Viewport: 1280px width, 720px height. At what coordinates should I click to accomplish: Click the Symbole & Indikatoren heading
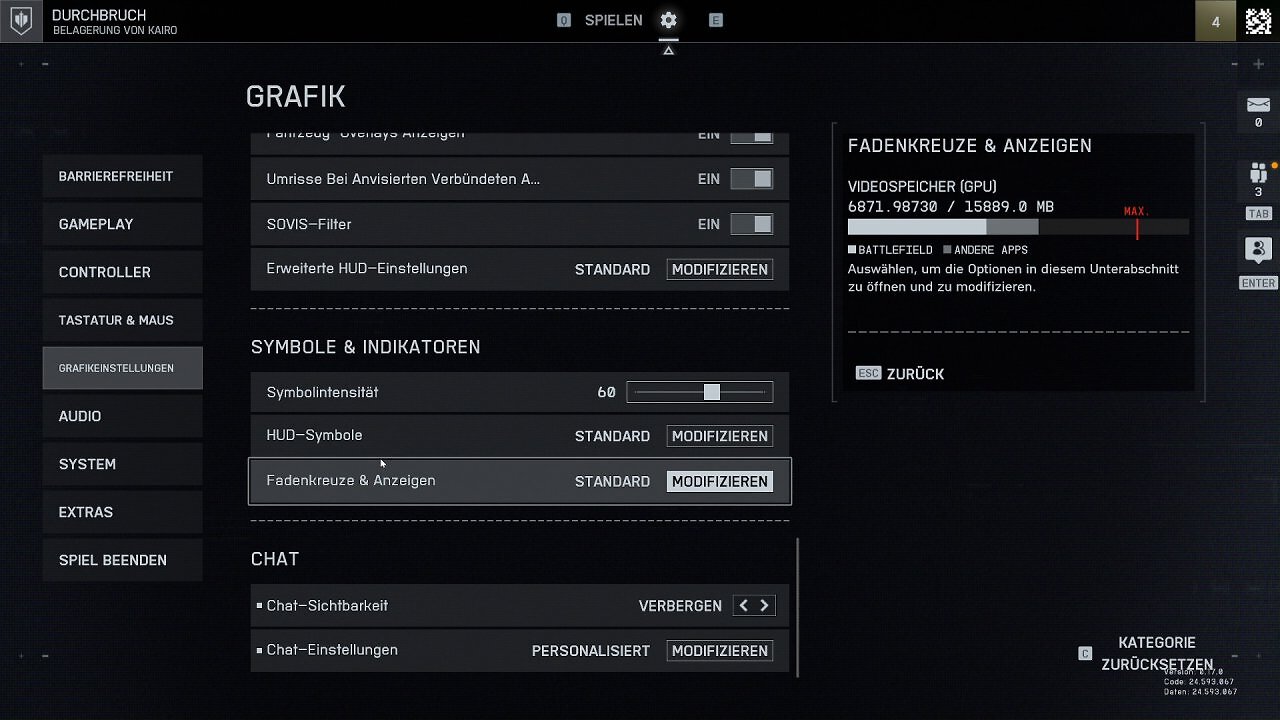tap(366, 347)
